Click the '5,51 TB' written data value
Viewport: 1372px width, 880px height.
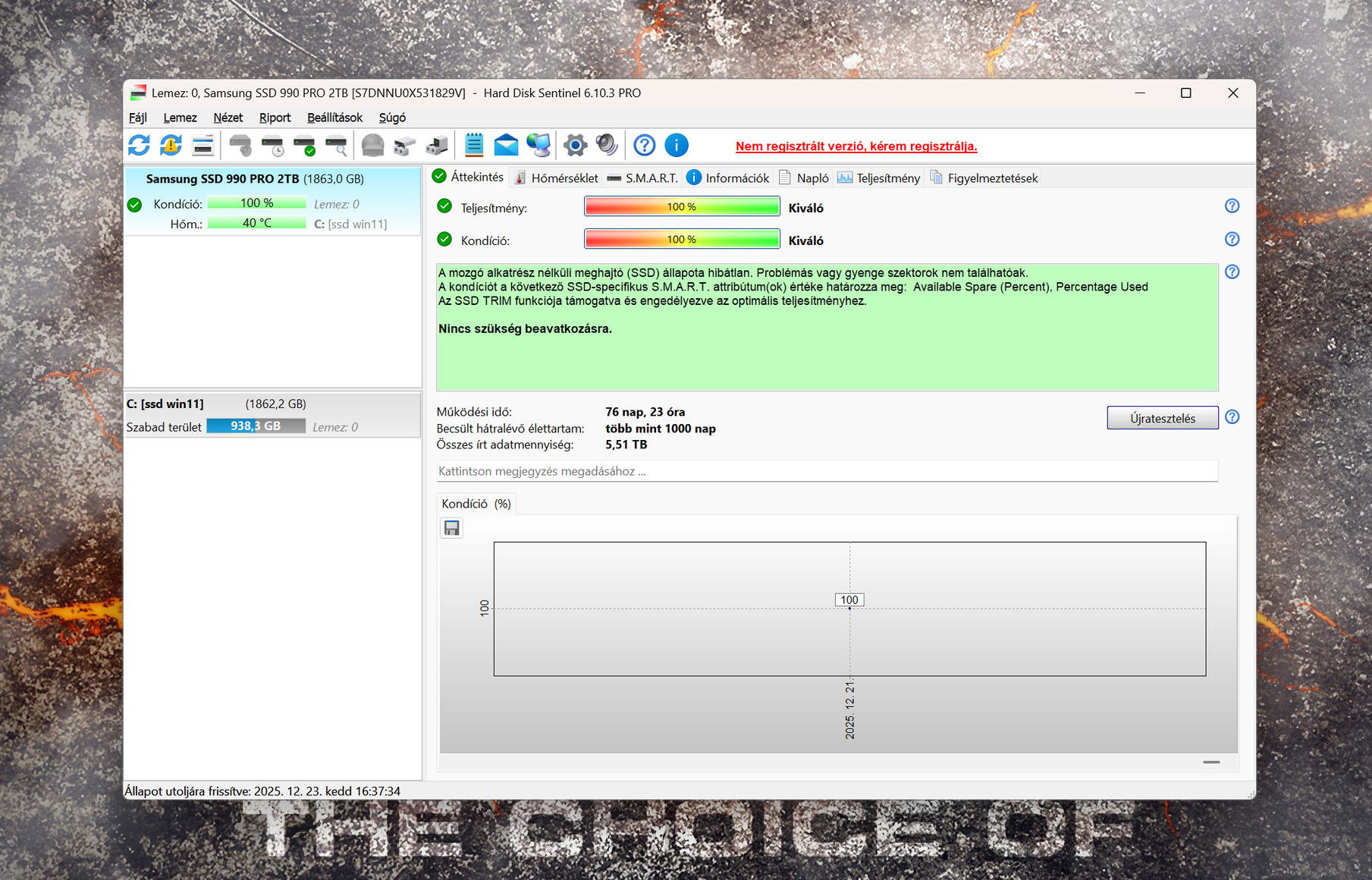pyautogui.click(x=626, y=445)
